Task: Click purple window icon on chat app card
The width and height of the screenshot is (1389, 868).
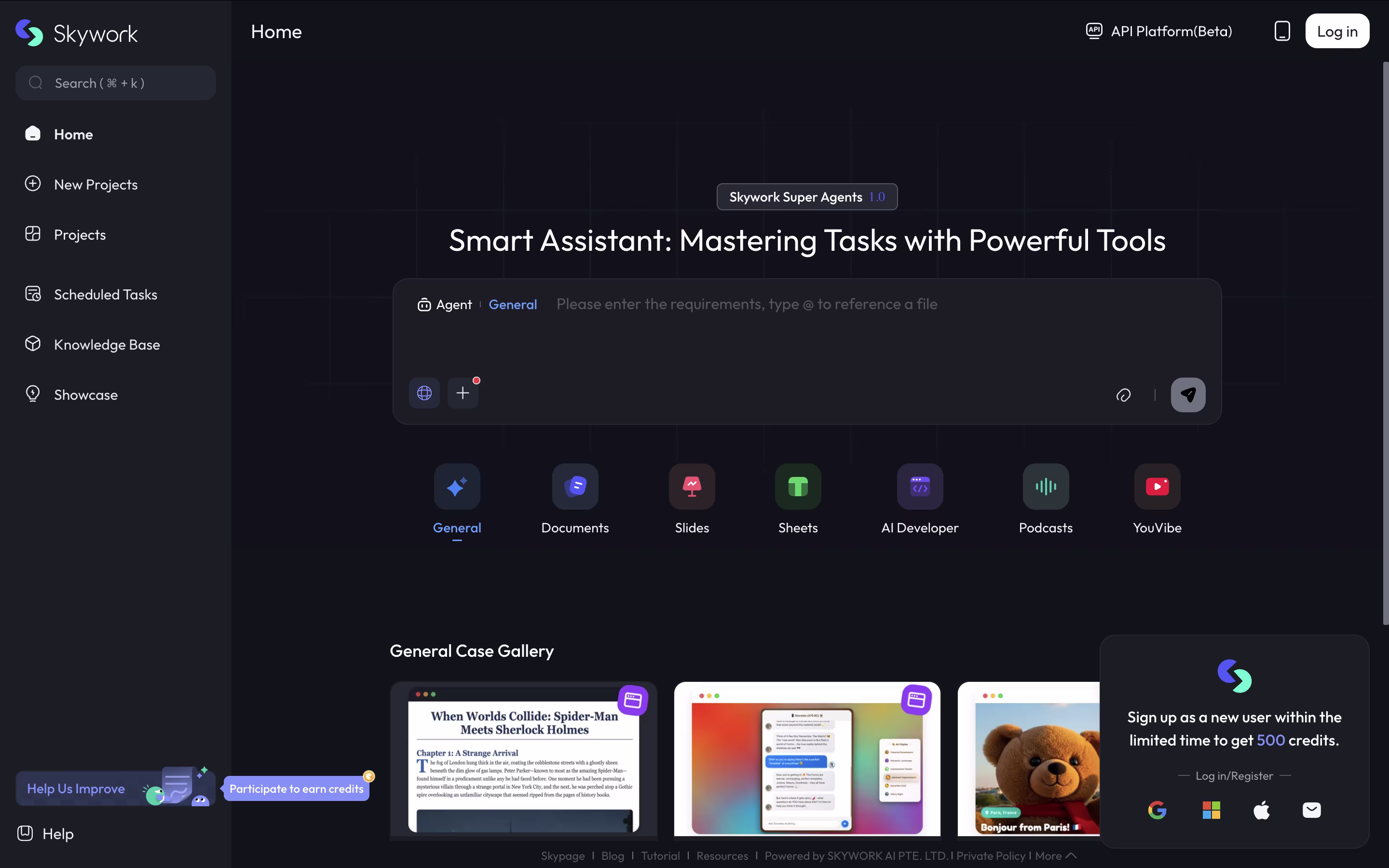Action: click(916, 700)
